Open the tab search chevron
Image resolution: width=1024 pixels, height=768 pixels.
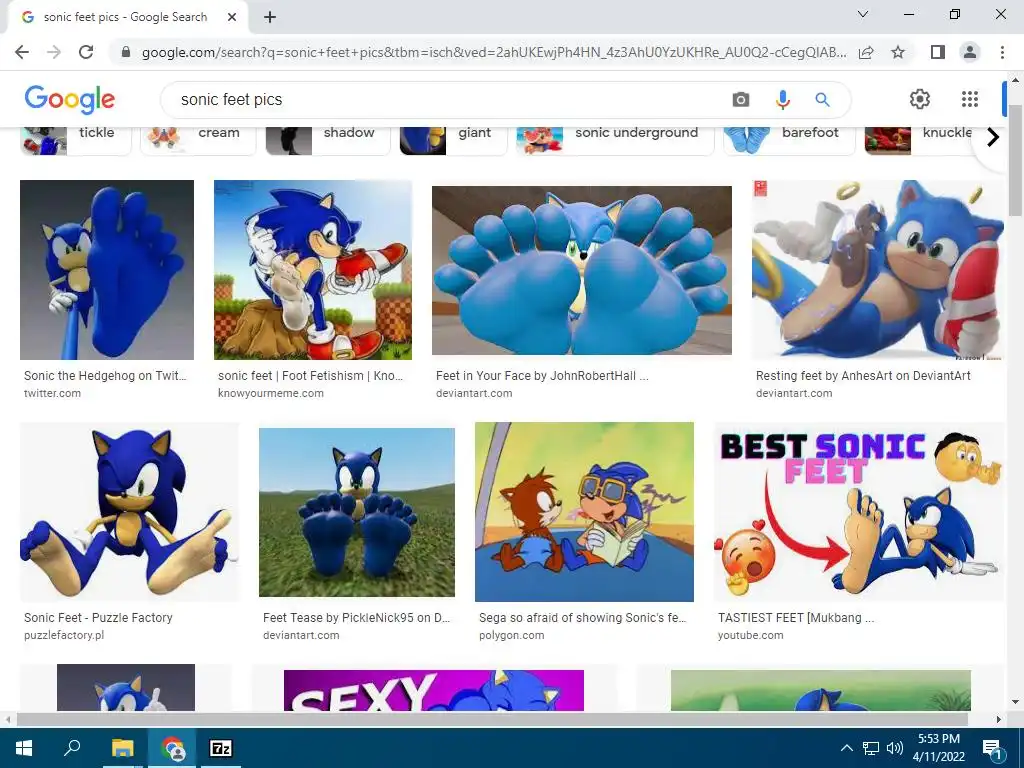863,14
